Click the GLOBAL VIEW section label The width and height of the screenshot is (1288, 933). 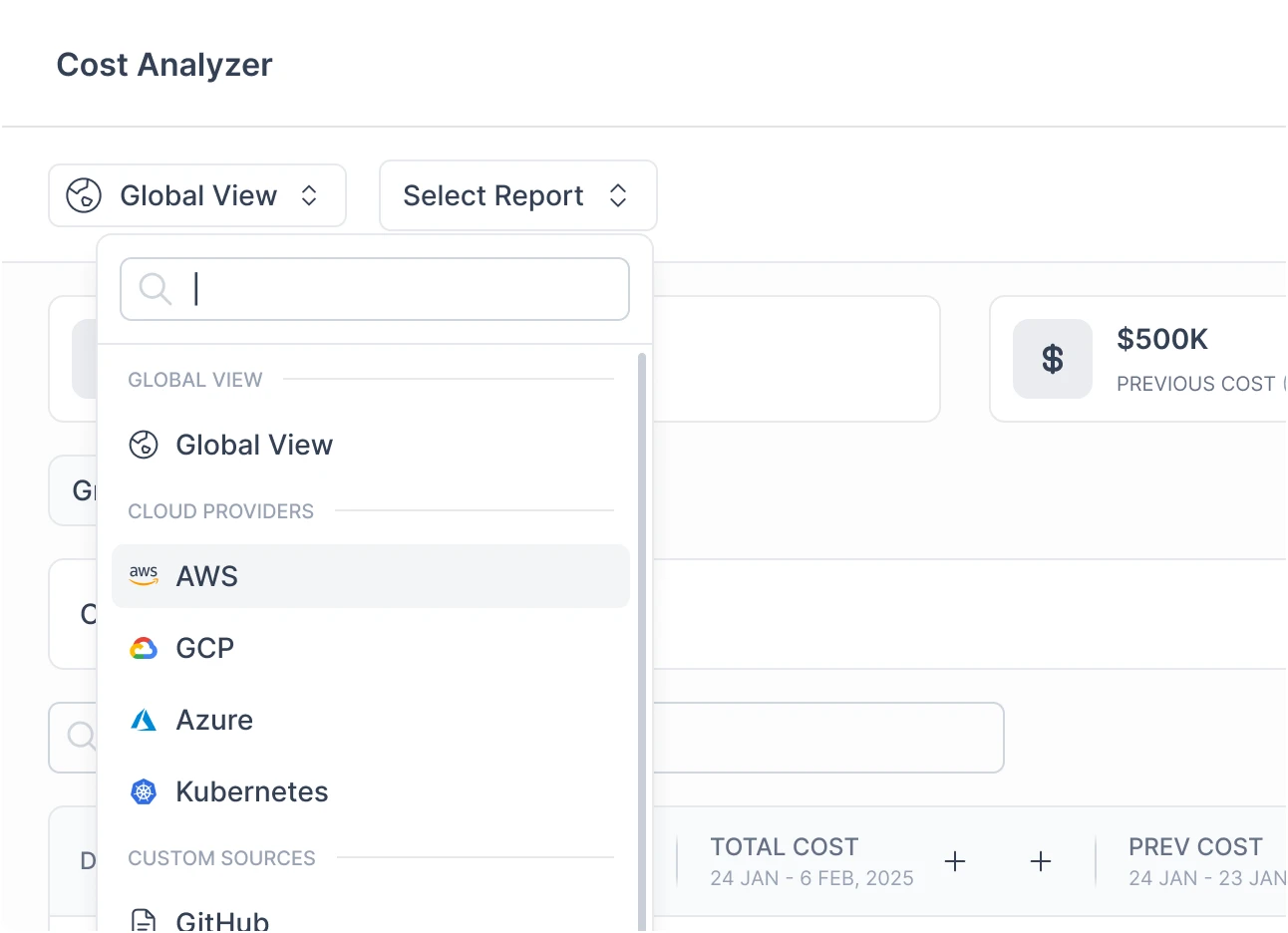(x=195, y=380)
